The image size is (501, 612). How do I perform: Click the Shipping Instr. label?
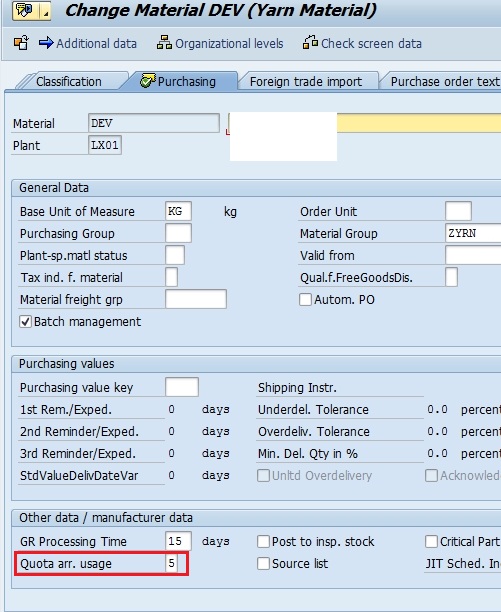(x=297, y=388)
